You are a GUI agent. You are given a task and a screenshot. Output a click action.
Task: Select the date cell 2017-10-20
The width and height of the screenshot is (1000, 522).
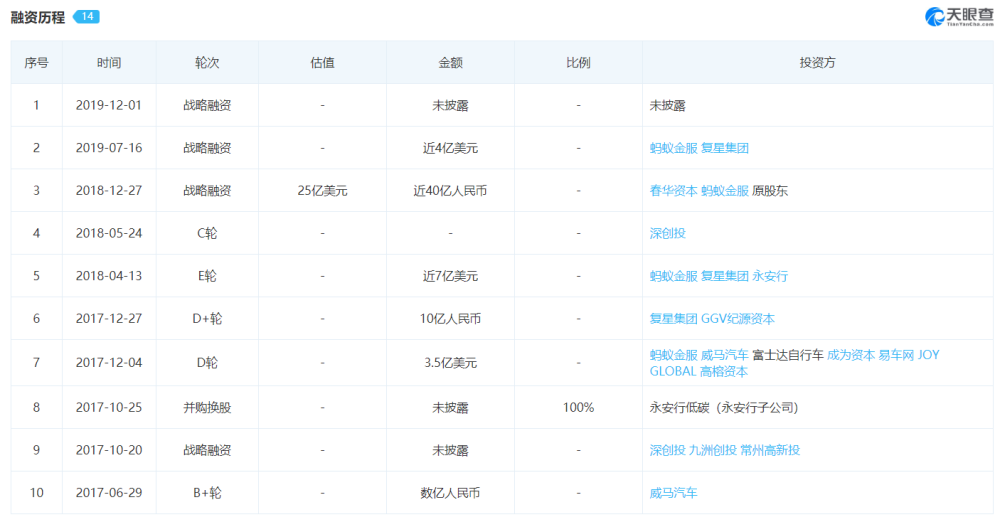(x=109, y=451)
